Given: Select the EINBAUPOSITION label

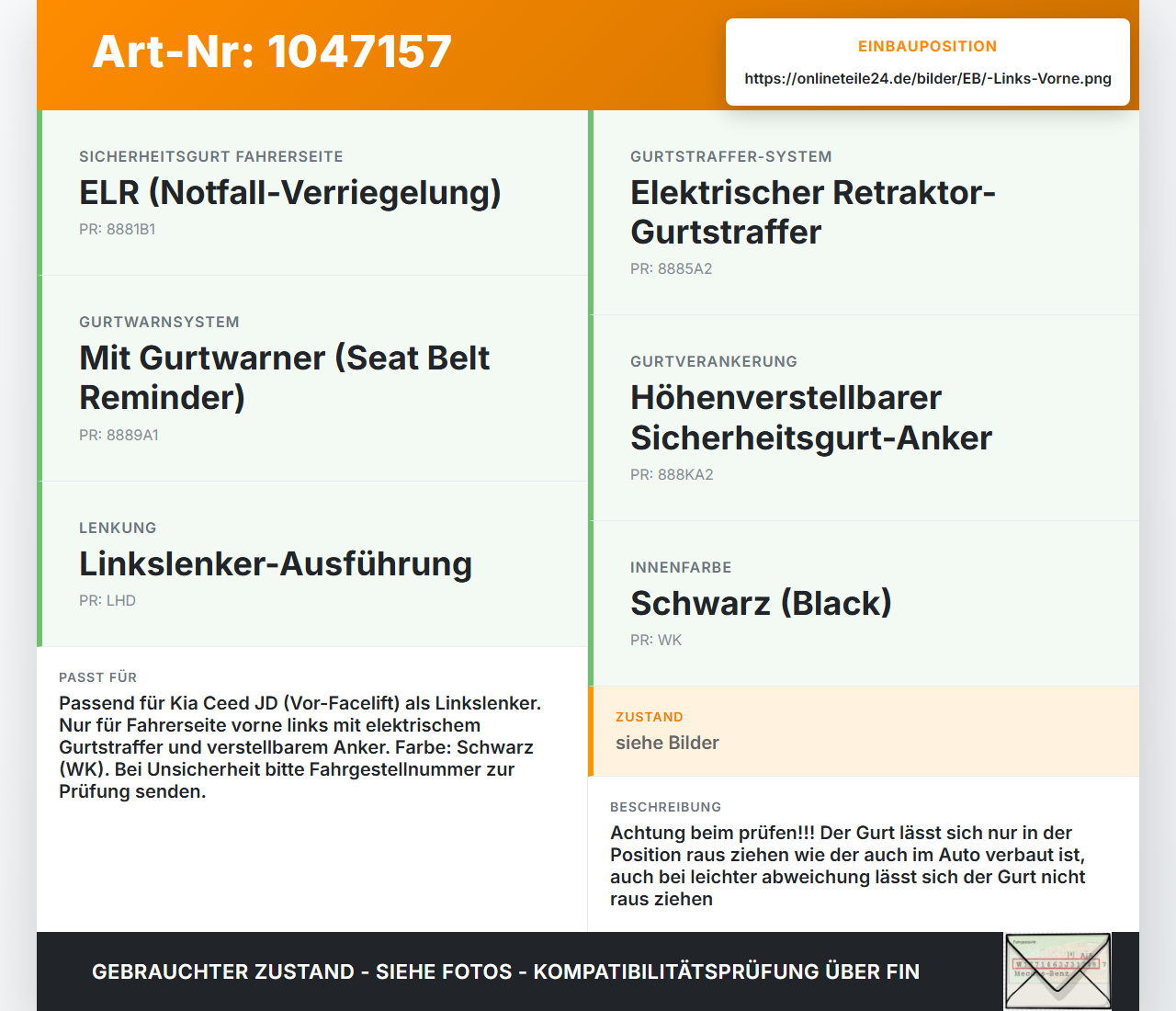Looking at the screenshot, I should tap(928, 46).
